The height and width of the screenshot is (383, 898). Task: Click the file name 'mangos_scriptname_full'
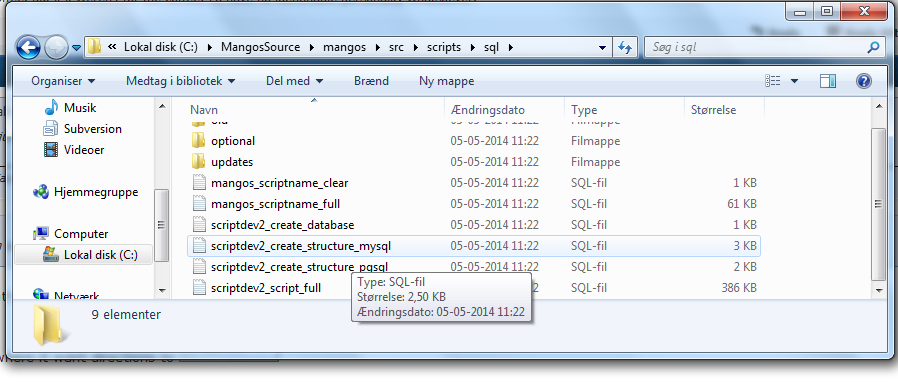click(x=276, y=204)
